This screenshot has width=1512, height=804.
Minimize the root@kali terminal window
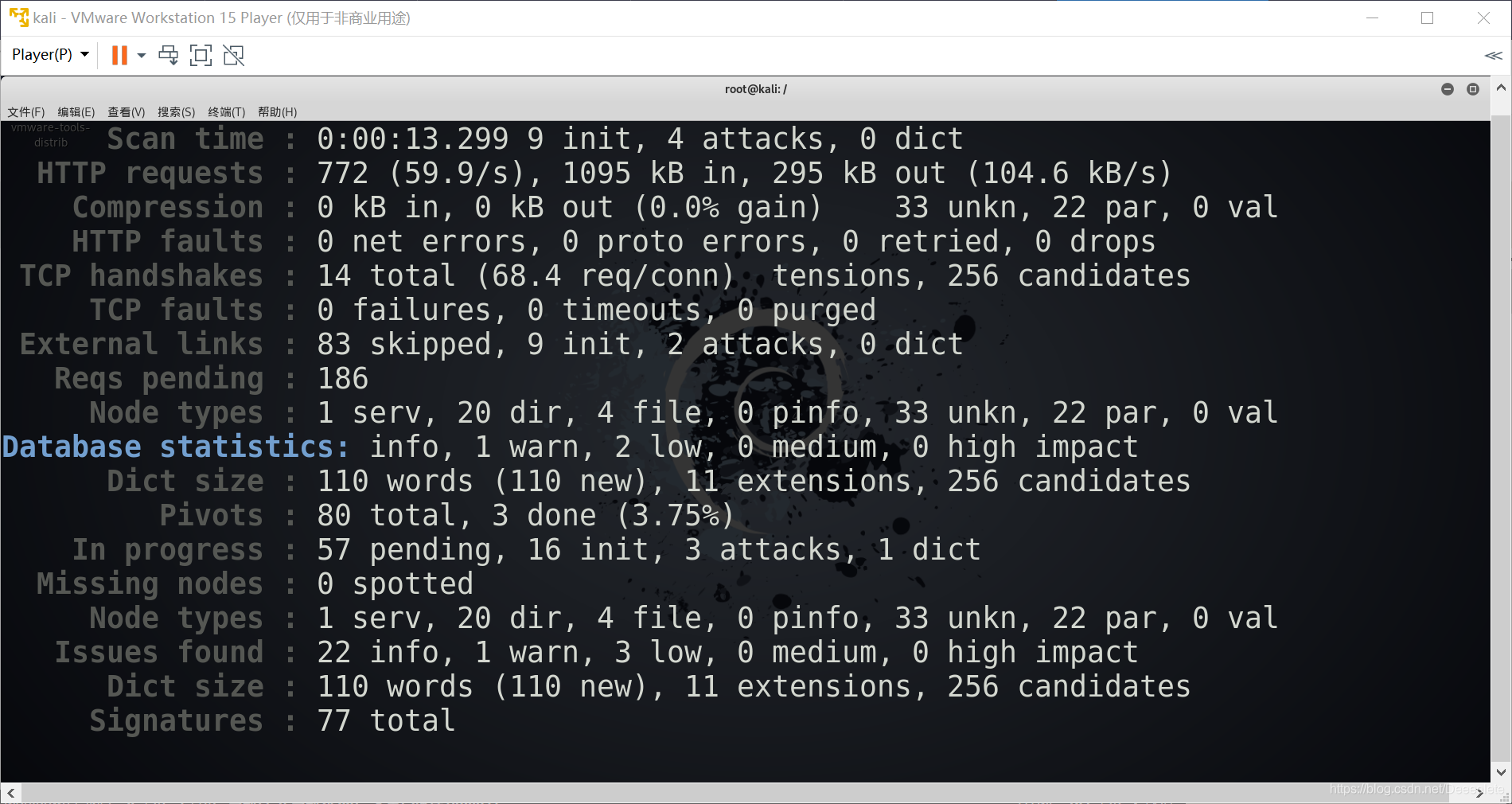tap(1448, 89)
